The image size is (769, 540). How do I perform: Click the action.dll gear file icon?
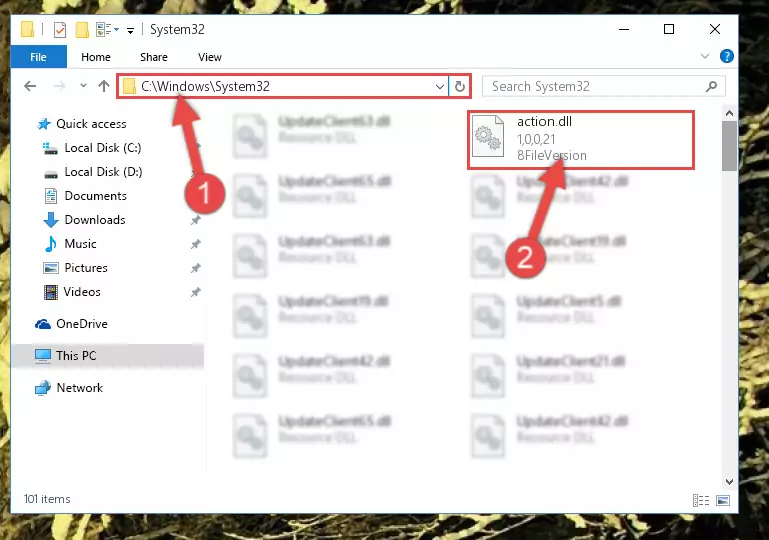(x=488, y=137)
